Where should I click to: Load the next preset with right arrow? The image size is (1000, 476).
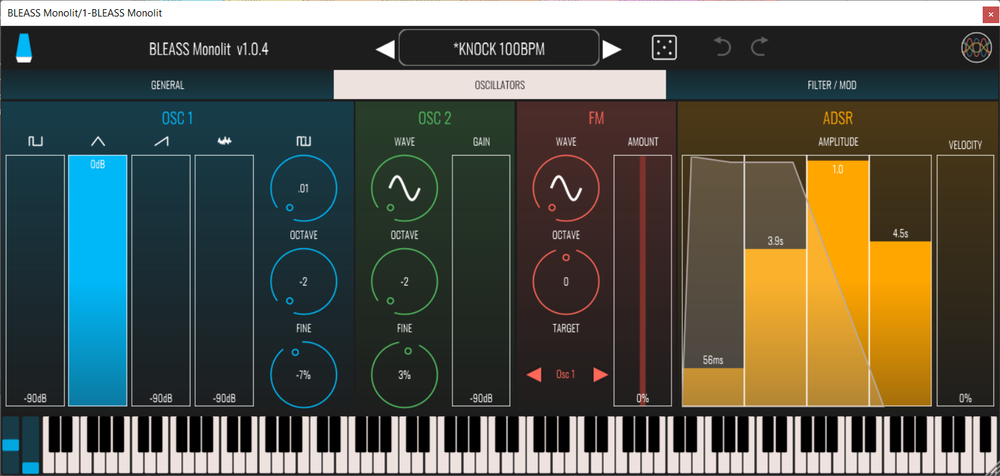[612, 49]
